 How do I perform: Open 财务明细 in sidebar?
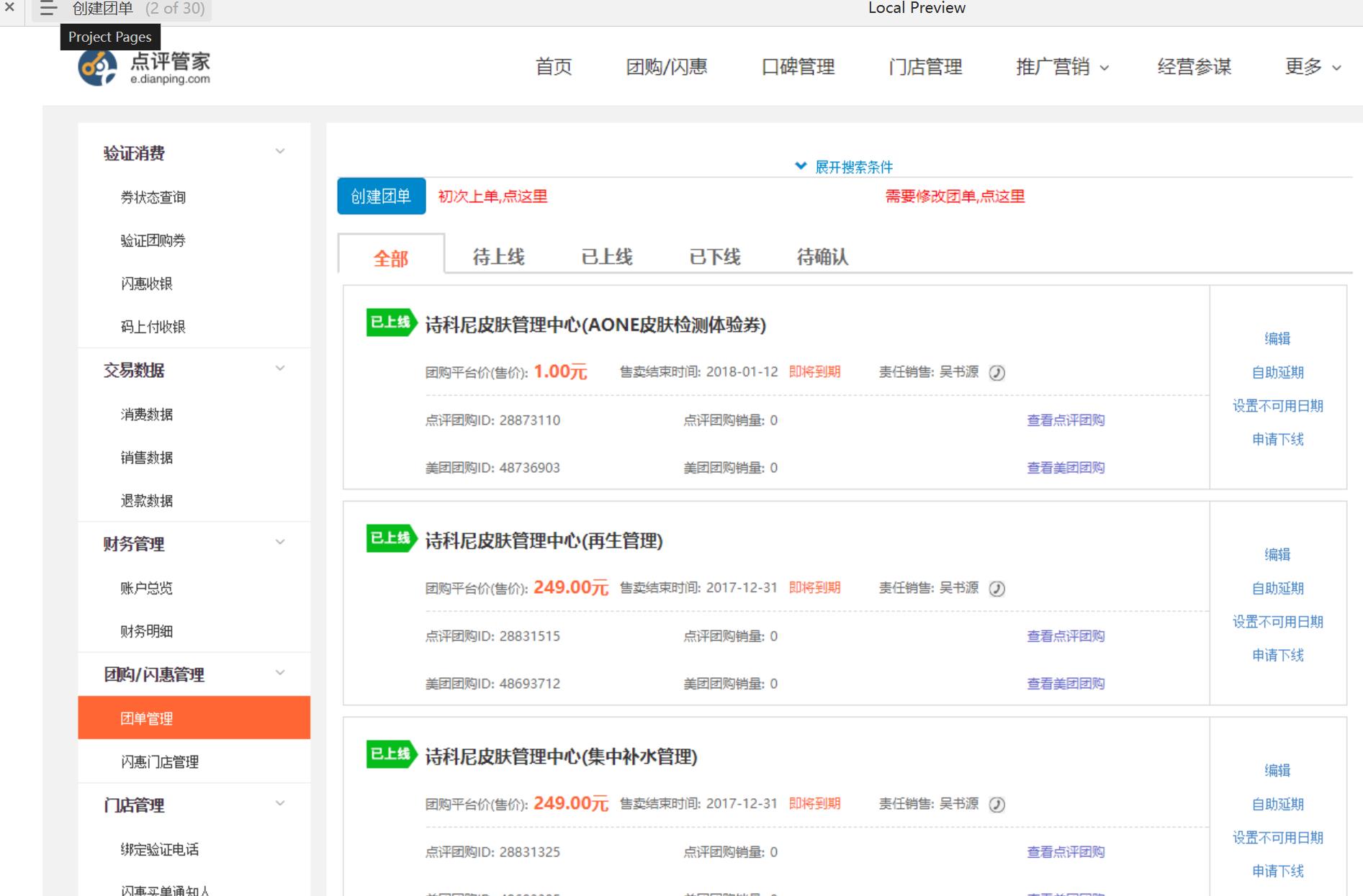pyautogui.click(x=147, y=631)
